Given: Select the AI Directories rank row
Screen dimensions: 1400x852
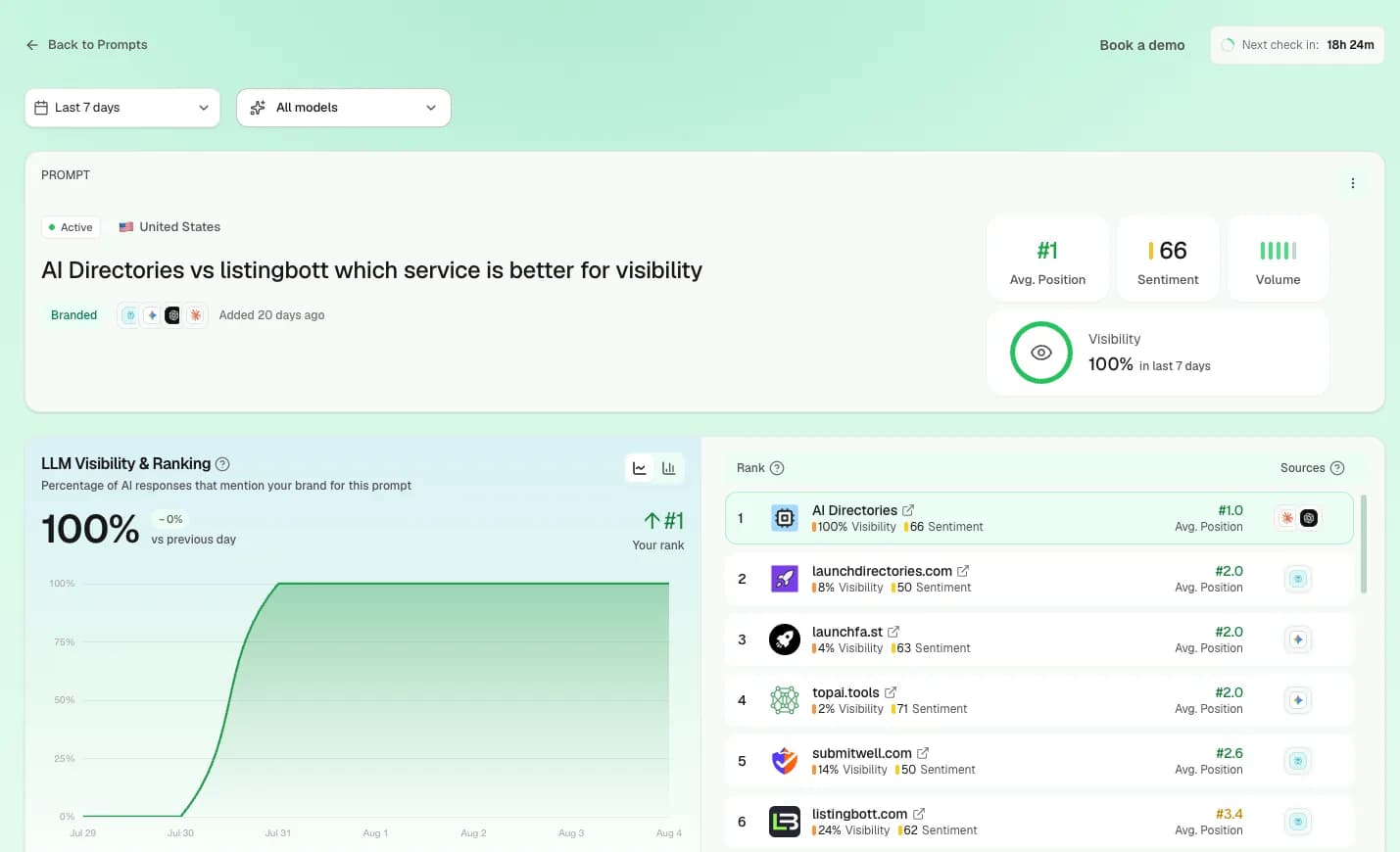Looking at the screenshot, I should tap(1039, 518).
